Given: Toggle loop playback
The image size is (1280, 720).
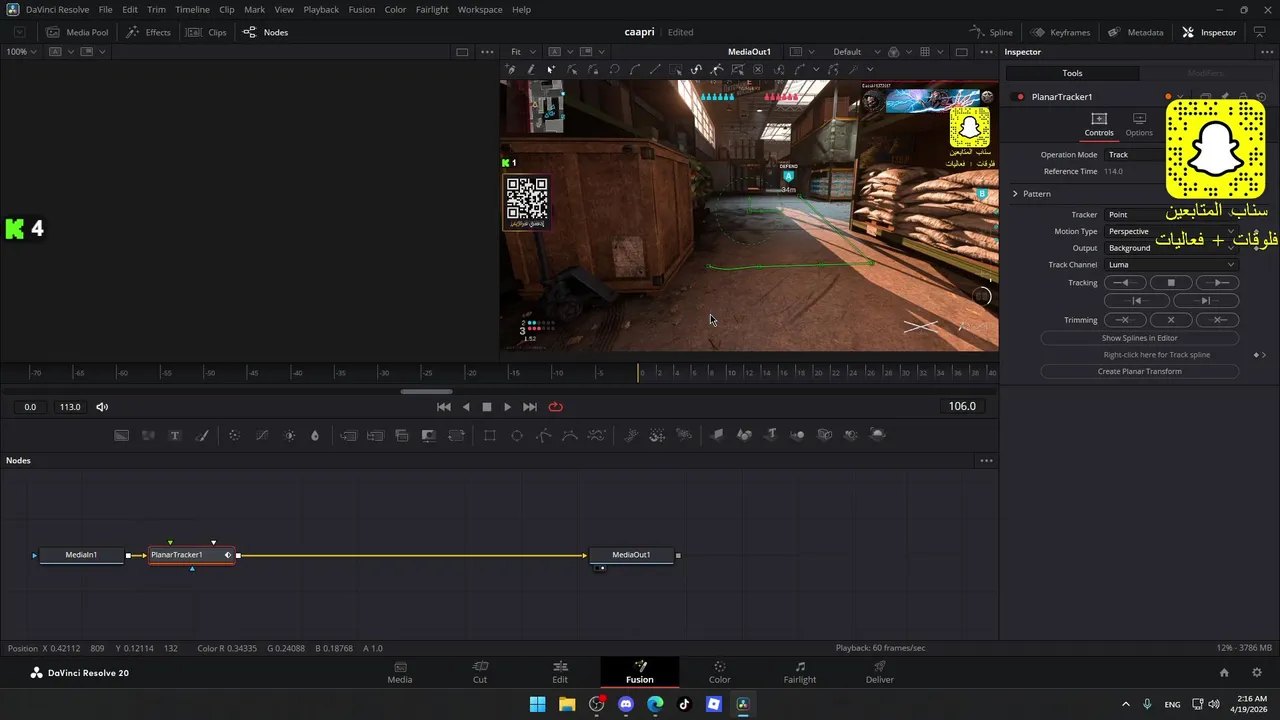Looking at the screenshot, I should [x=556, y=407].
